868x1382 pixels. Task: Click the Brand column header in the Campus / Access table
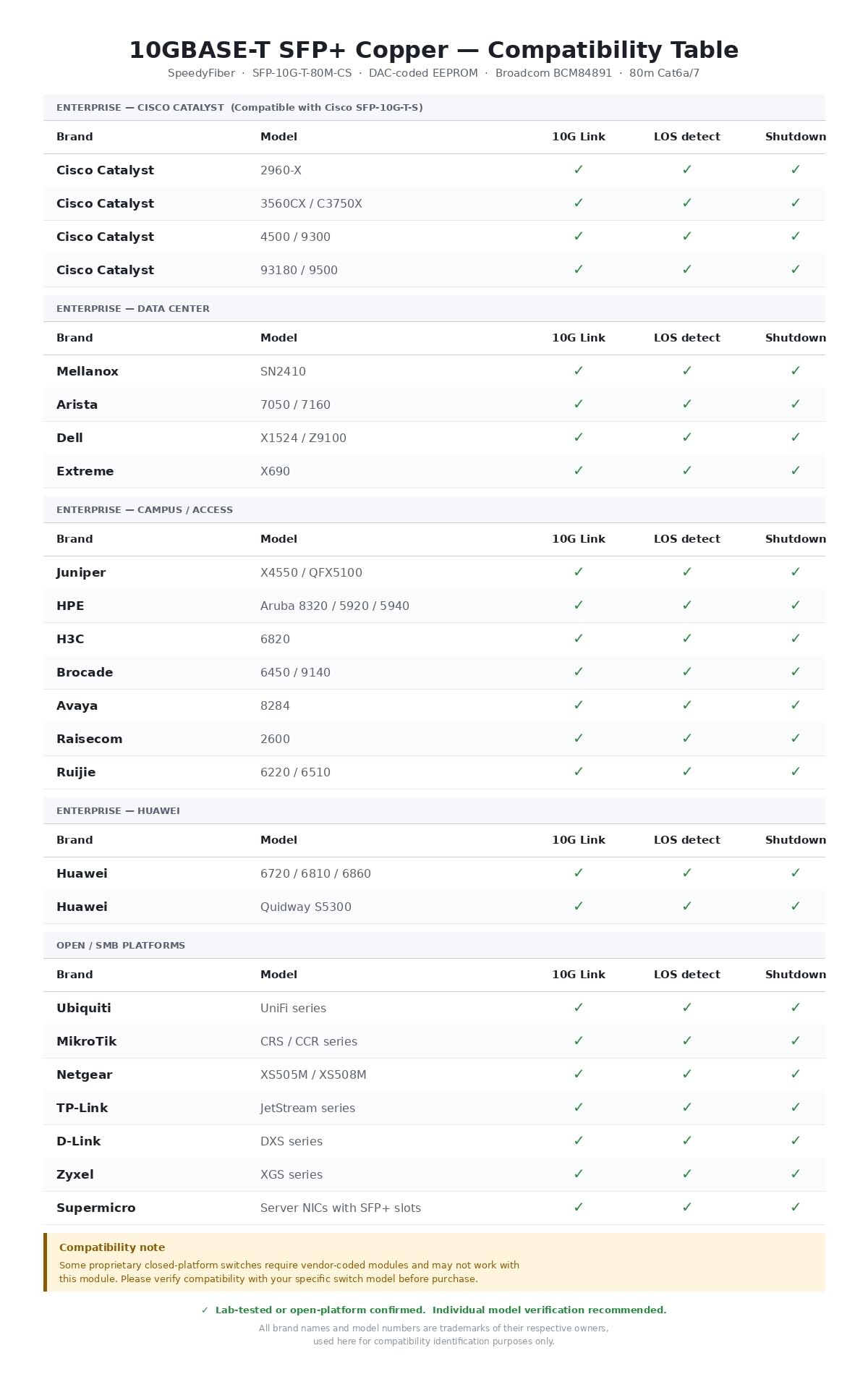pyautogui.click(x=75, y=539)
